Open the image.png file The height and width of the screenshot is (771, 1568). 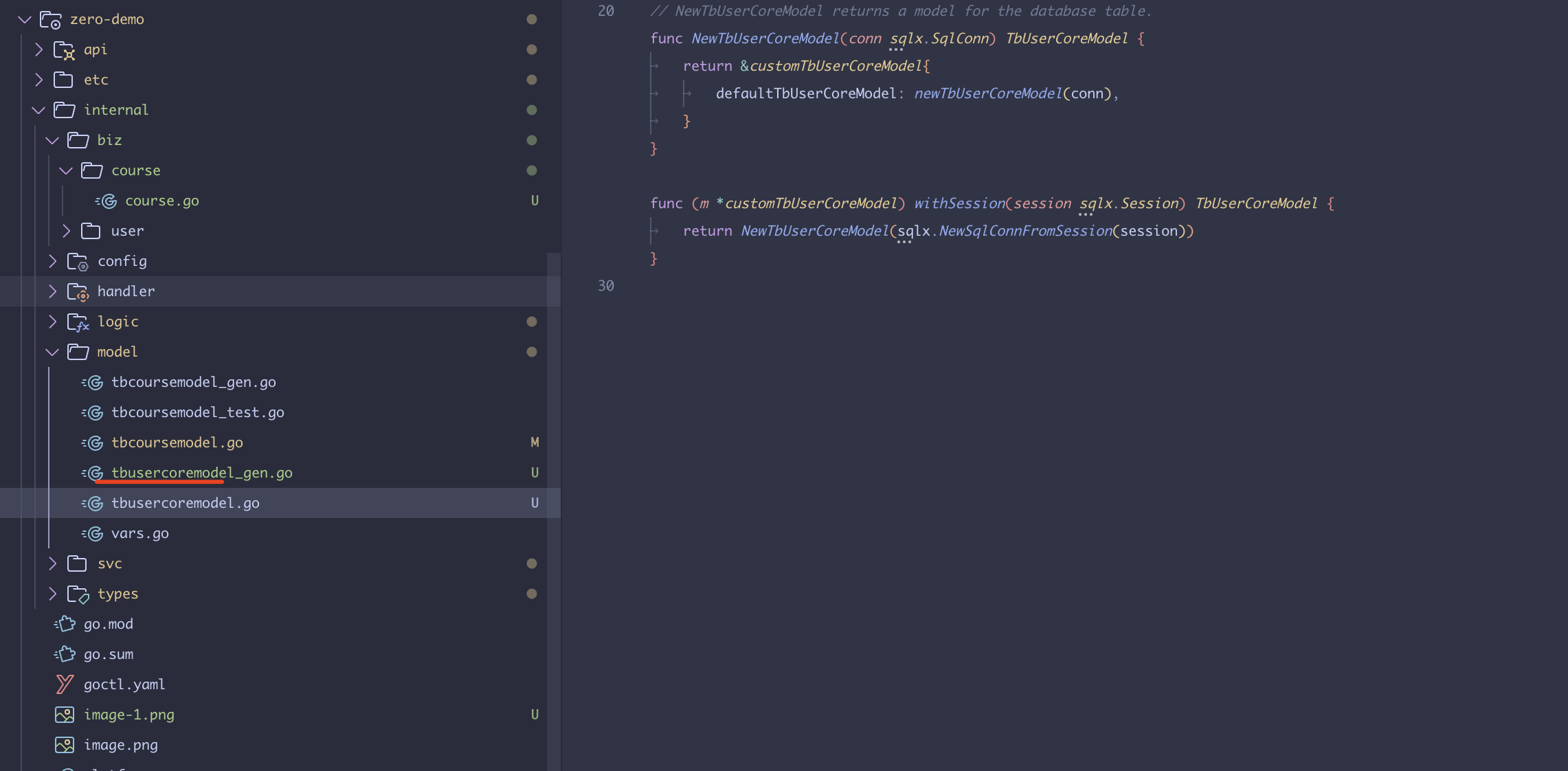120,745
